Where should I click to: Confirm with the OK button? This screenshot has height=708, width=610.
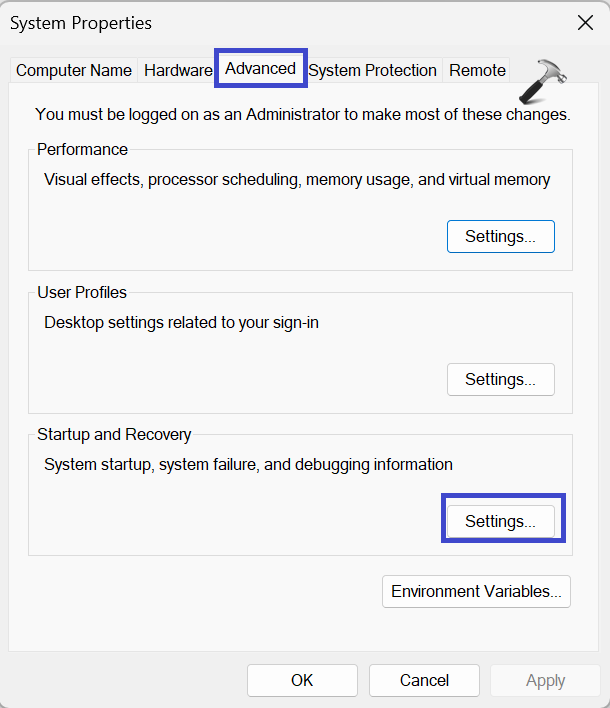point(302,680)
